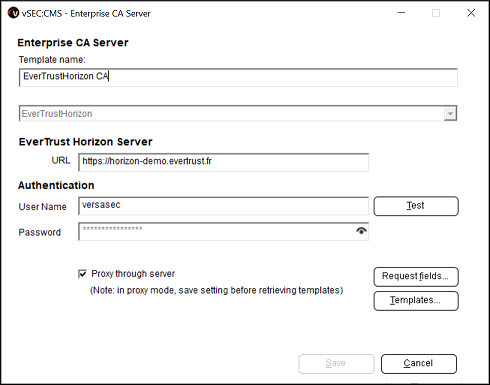The height and width of the screenshot is (385, 490).
Task: Click the Test button
Action: click(416, 206)
